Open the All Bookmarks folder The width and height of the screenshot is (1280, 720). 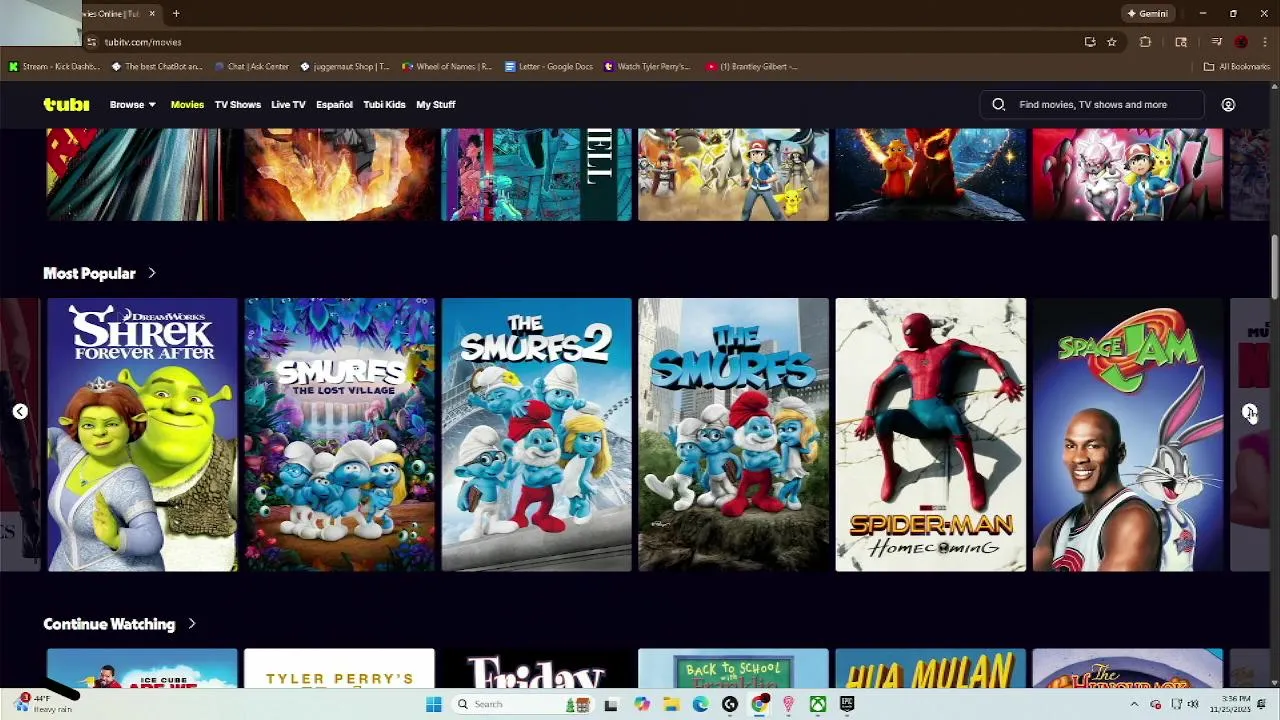click(x=1237, y=67)
